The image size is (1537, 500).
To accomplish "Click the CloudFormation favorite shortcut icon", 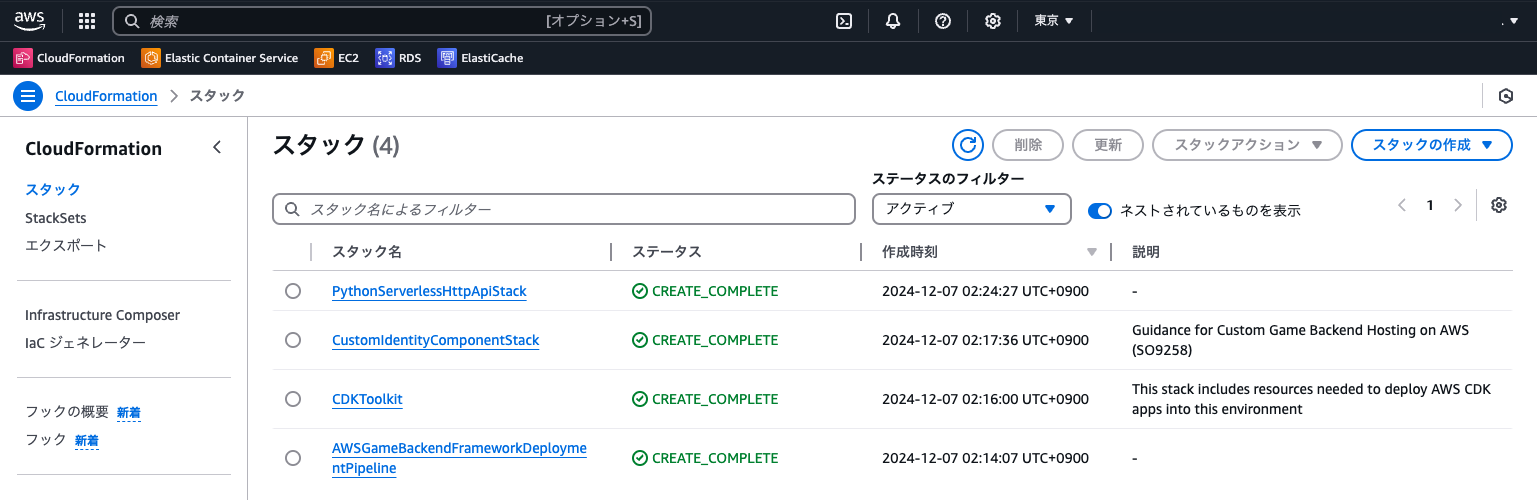I will 23,58.
